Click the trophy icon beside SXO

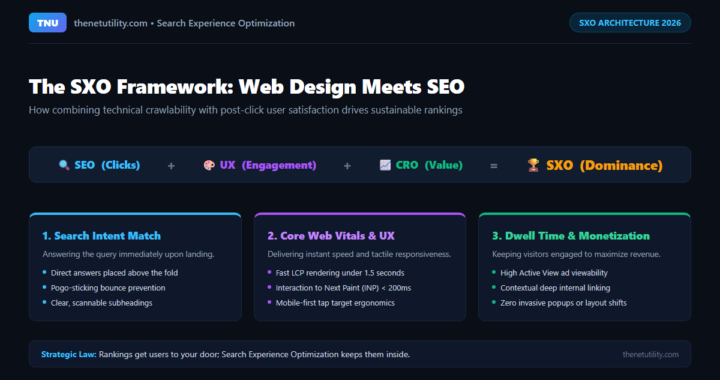tap(533, 165)
